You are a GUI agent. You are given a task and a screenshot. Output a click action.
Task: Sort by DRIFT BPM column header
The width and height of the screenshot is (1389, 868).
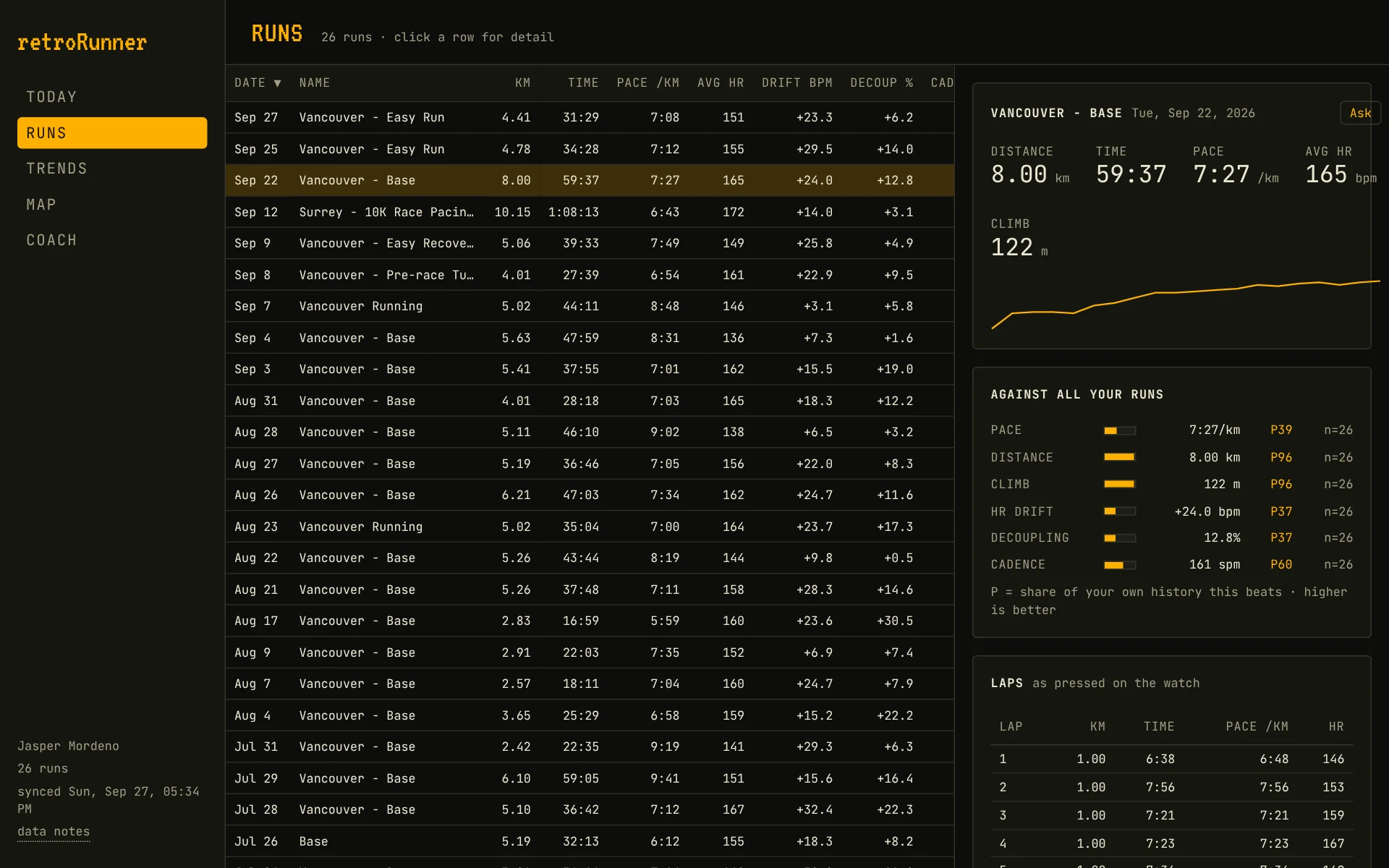[x=797, y=83]
